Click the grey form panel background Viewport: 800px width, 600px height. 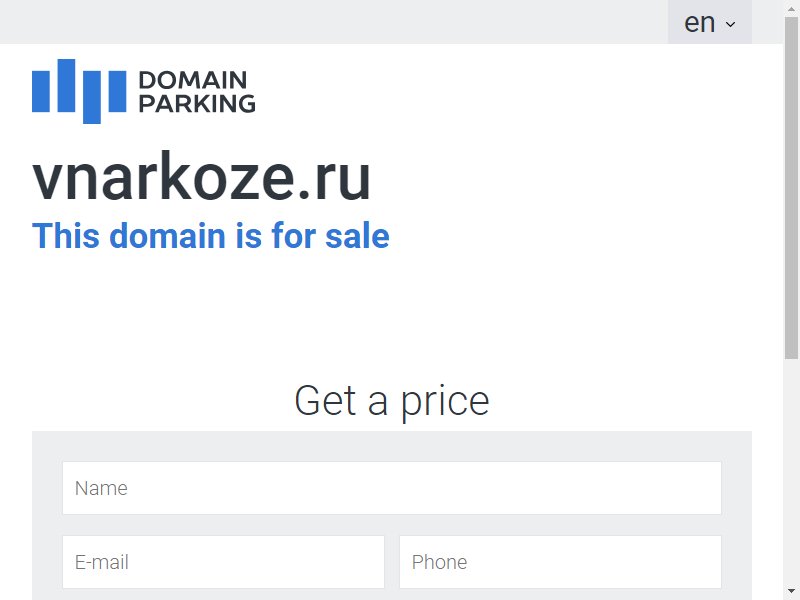tap(392, 446)
